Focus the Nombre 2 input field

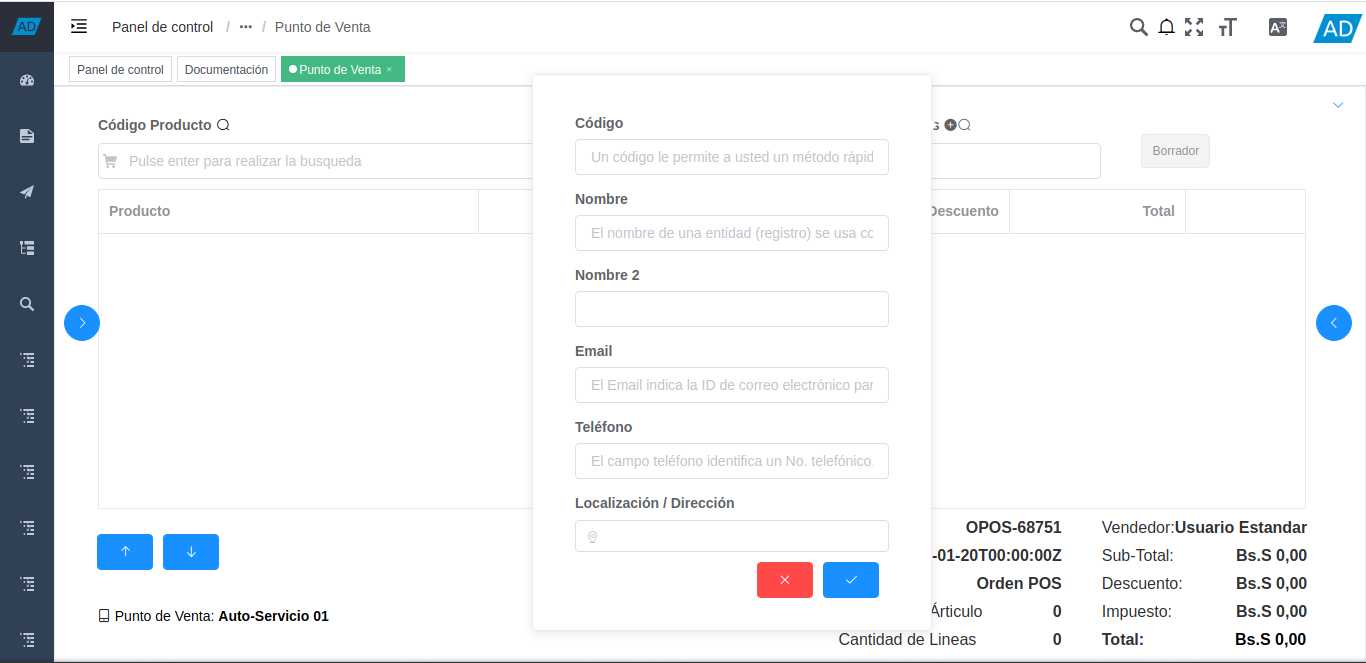[x=732, y=309]
